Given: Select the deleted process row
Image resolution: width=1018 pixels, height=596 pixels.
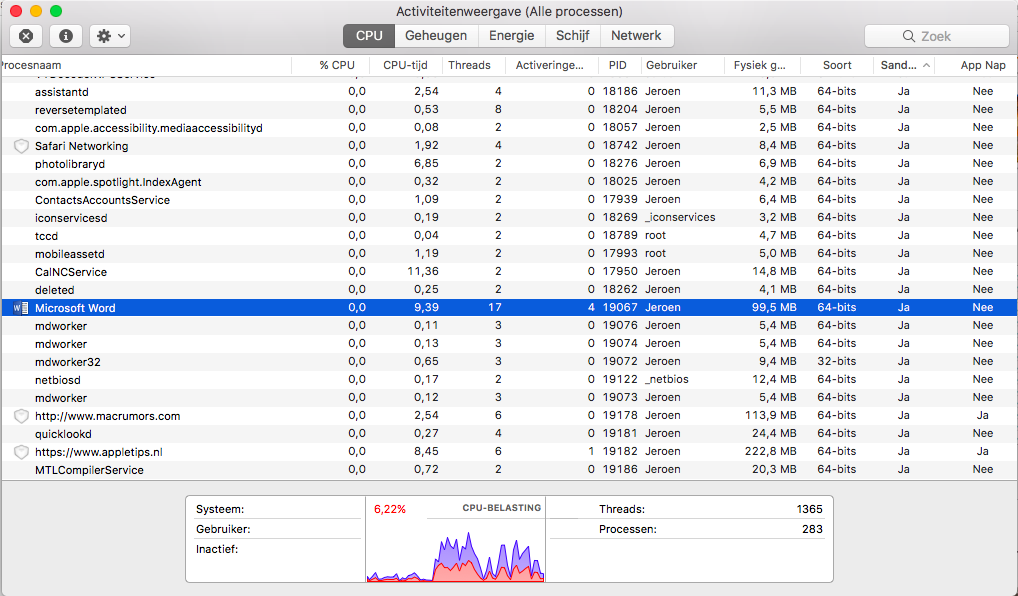Looking at the screenshot, I should (509, 290).
